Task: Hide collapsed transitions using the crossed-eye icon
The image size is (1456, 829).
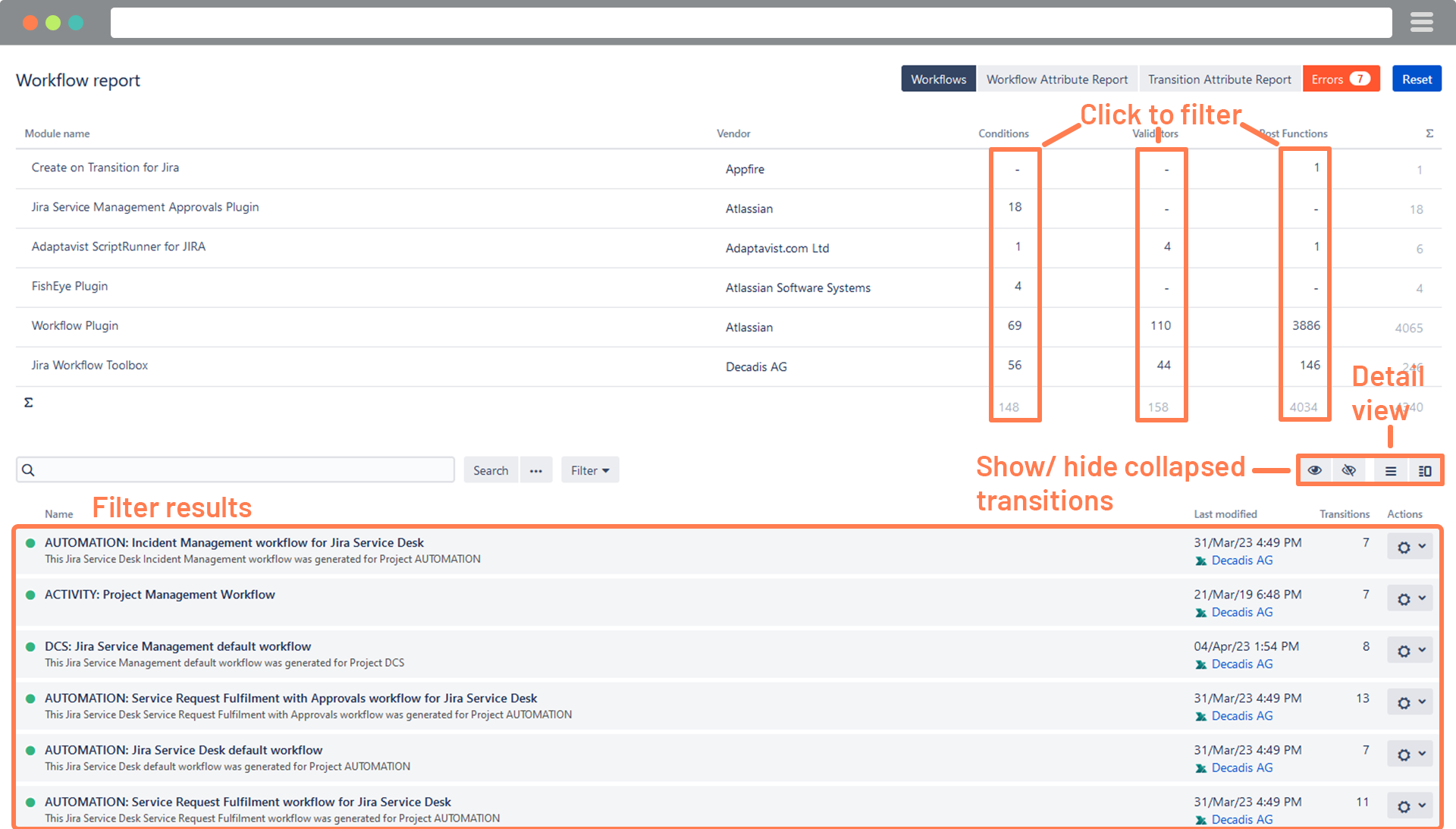Action: tap(1349, 470)
